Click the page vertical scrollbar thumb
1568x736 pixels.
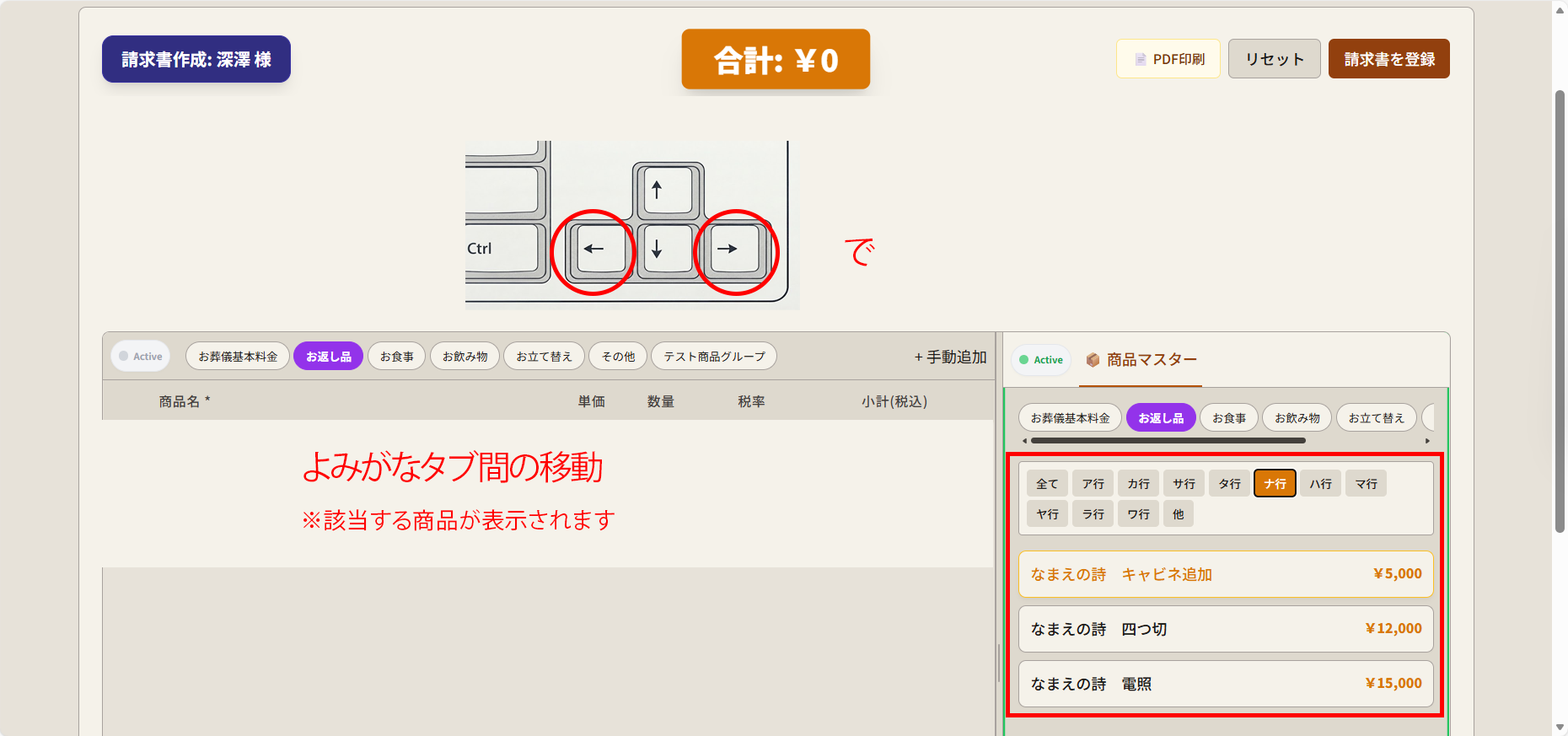pyautogui.click(x=1560, y=312)
